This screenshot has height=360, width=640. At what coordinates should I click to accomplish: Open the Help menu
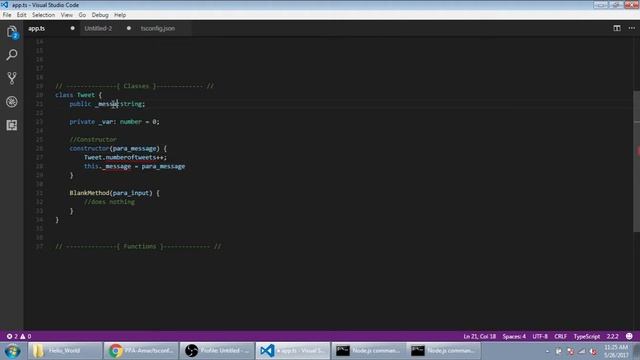[120, 15]
